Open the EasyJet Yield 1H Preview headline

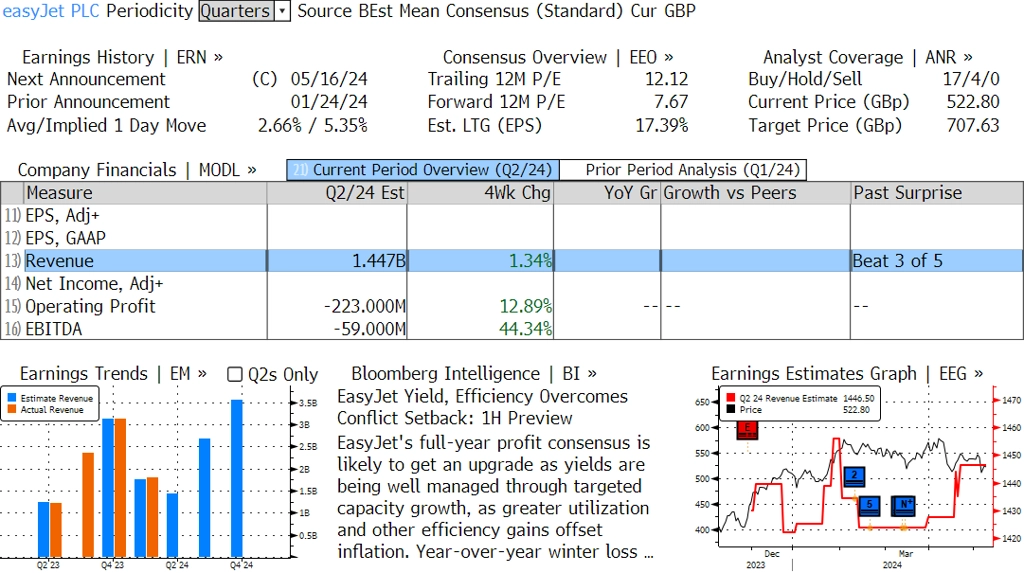tap(482, 407)
